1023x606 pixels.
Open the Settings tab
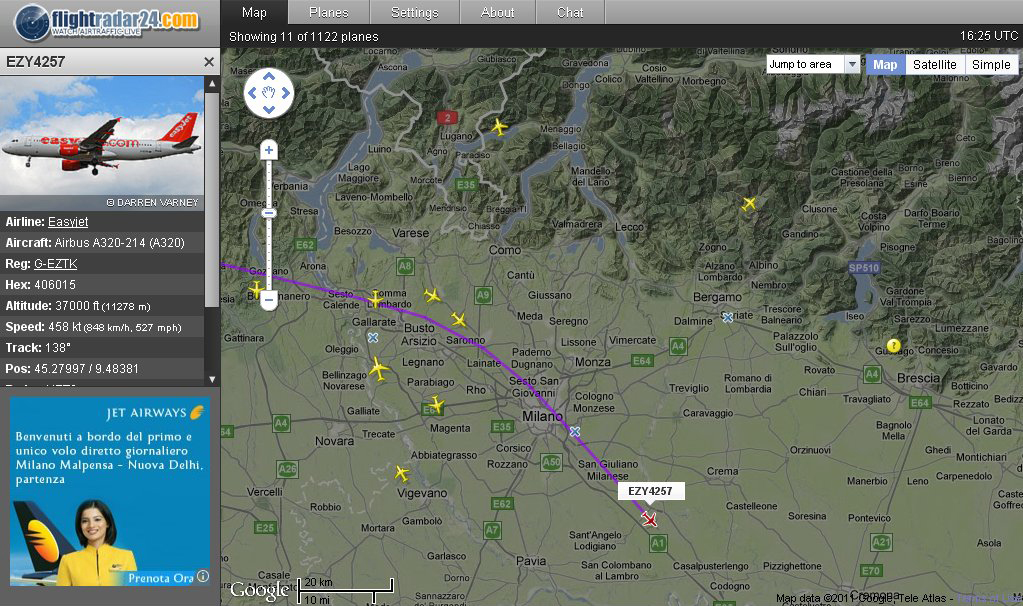tap(415, 12)
